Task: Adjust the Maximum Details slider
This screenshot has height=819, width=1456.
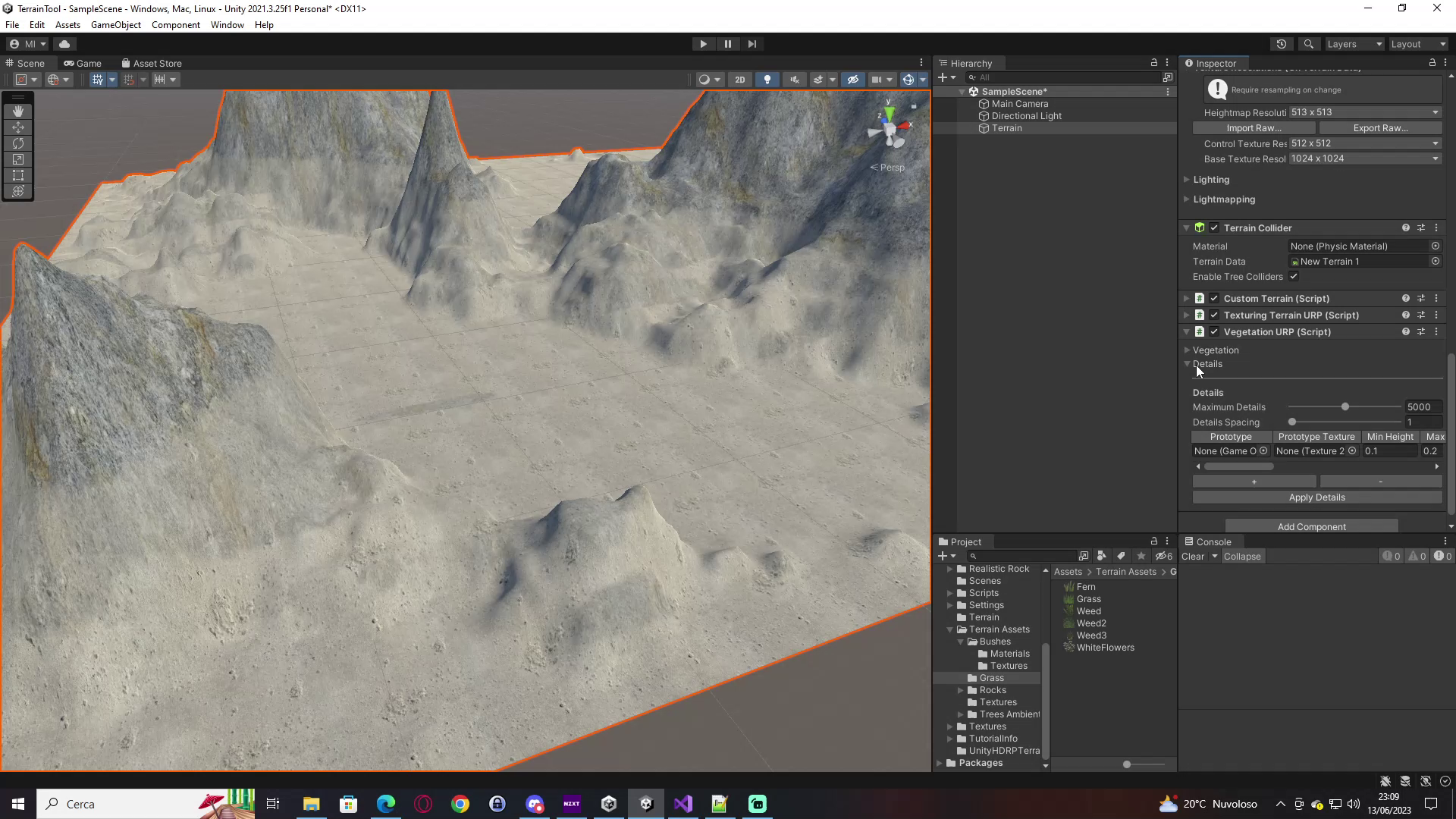Action: [x=1345, y=407]
